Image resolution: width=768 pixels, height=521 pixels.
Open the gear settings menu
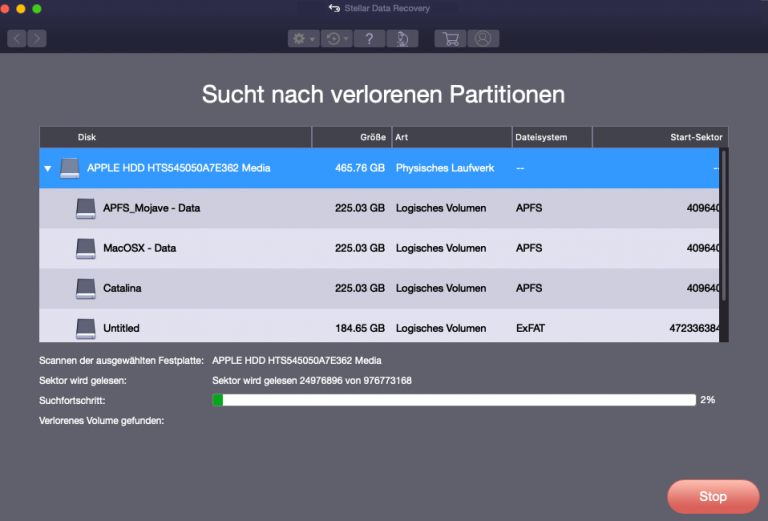(x=304, y=39)
